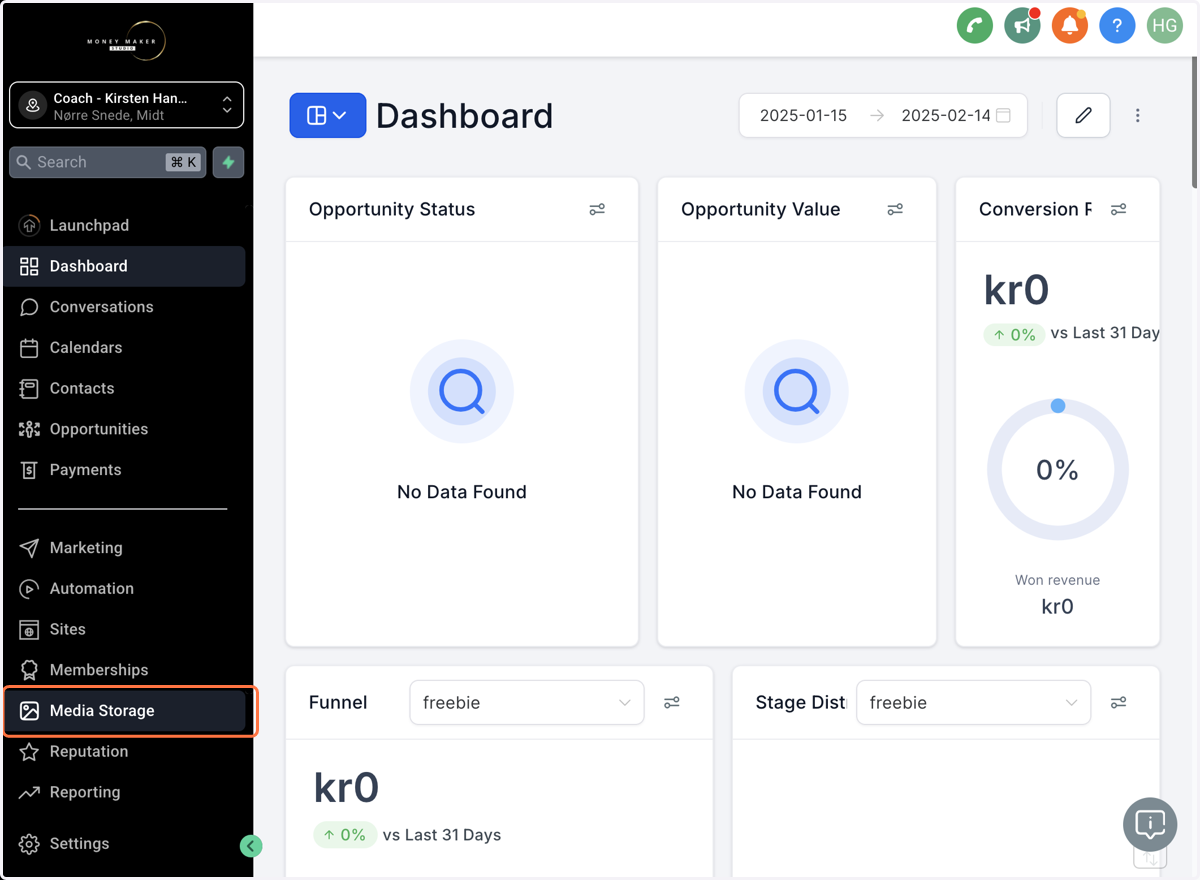The height and width of the screenshot is (880, 1200).
Task: Open the date range calendar icon
Action: tap(1003, 115)
